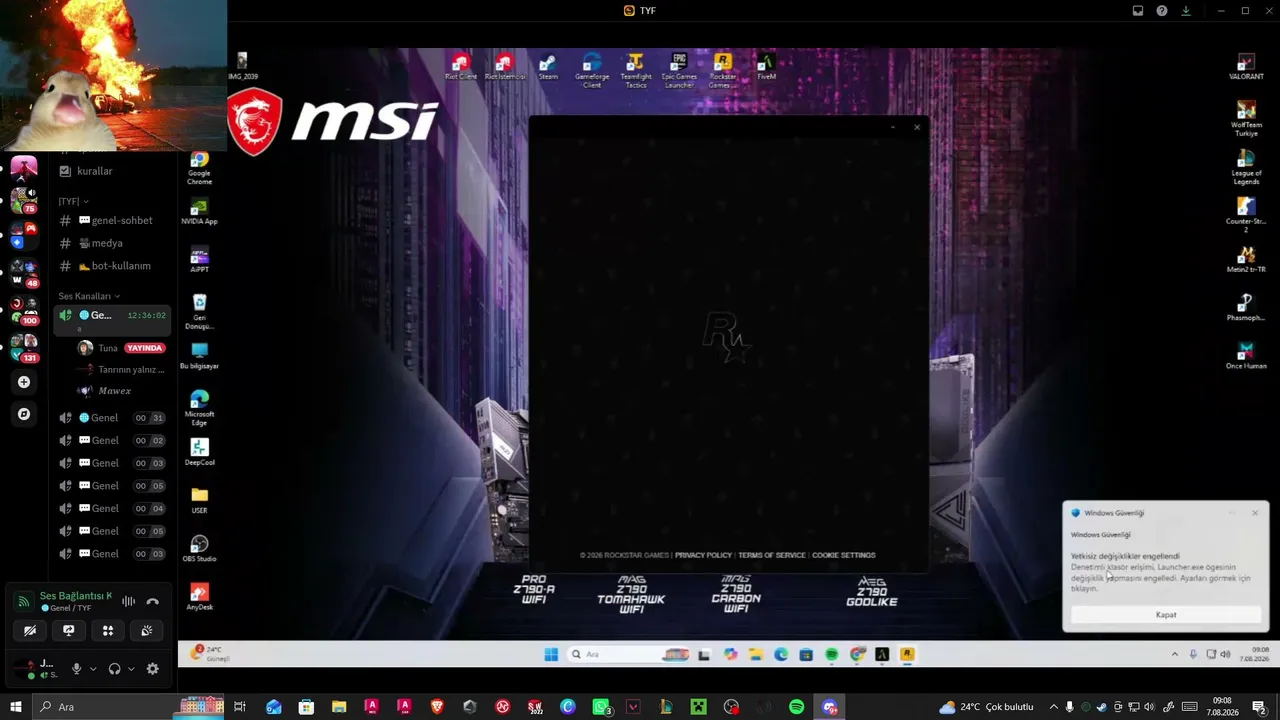Image resolution: width=1280 pixels, height=720 pixels.
Task: Open NVIDIA App desktop shortcut
Action: (x=199, y=213)
